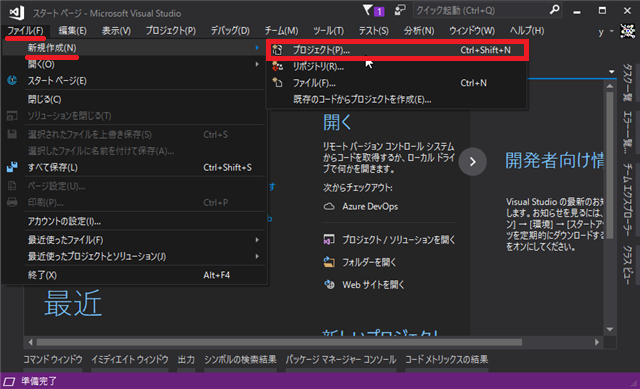Click フォルダーを開く link
The width and height of the screenshot is (640, 389).
point(369,262)
